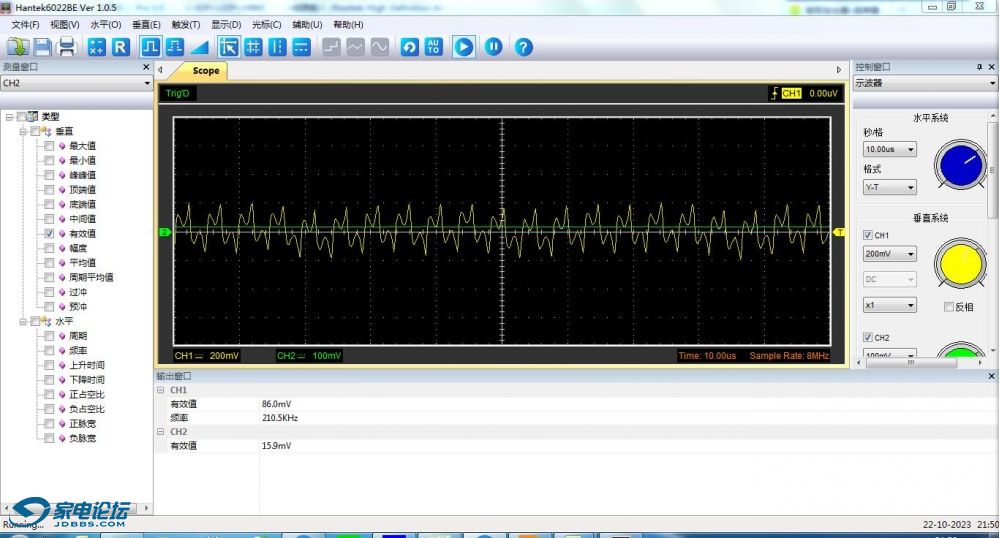This screenshot has height=538, width=999.
Task: Open the CH1 200mV volts dropdown
Action: point(889,254)
